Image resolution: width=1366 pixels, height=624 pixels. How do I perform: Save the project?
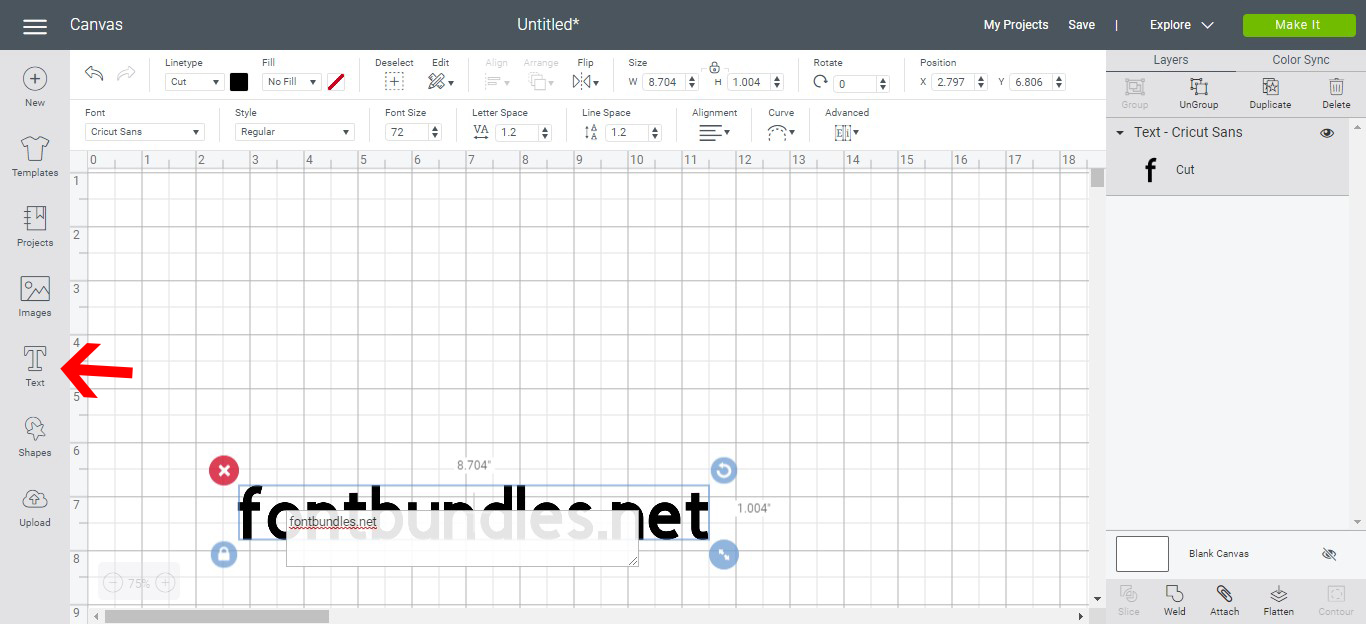1081,25
